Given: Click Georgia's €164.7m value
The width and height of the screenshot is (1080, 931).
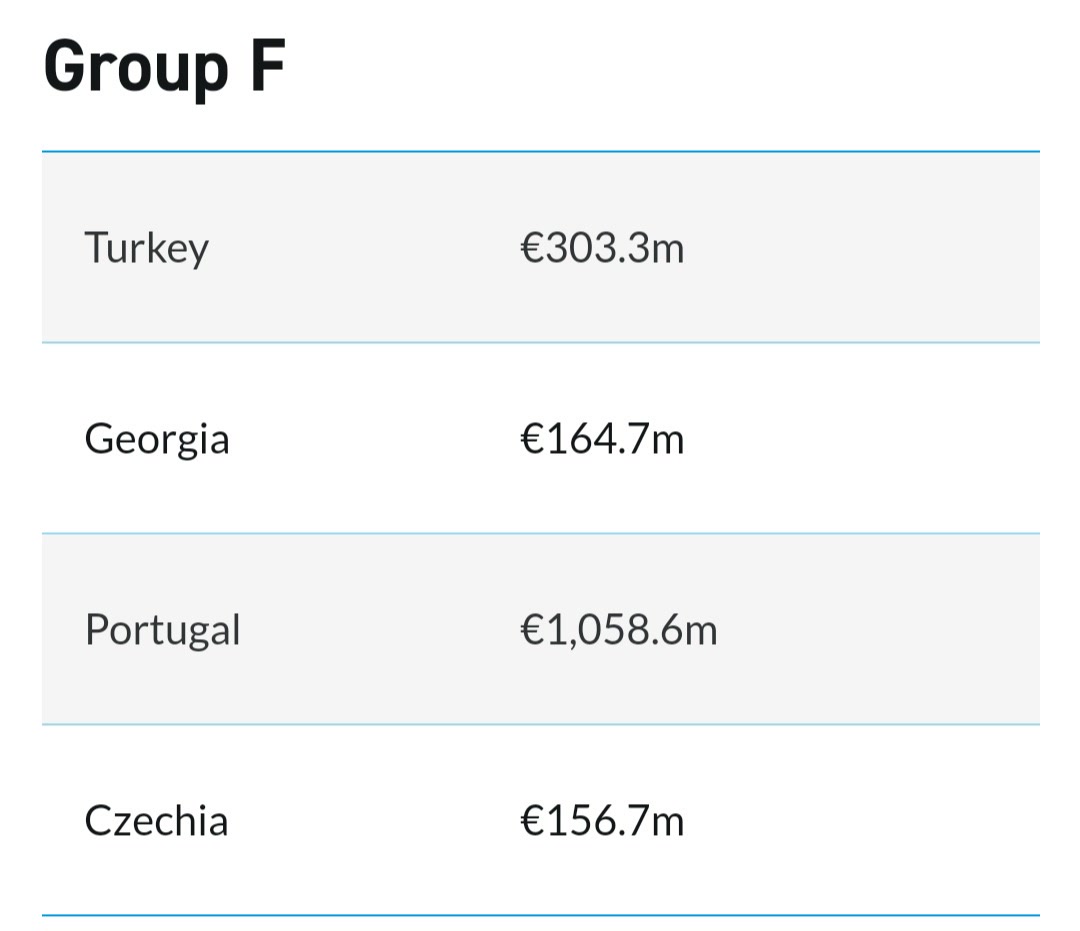Looking at the screenshot, I should 602,439.
